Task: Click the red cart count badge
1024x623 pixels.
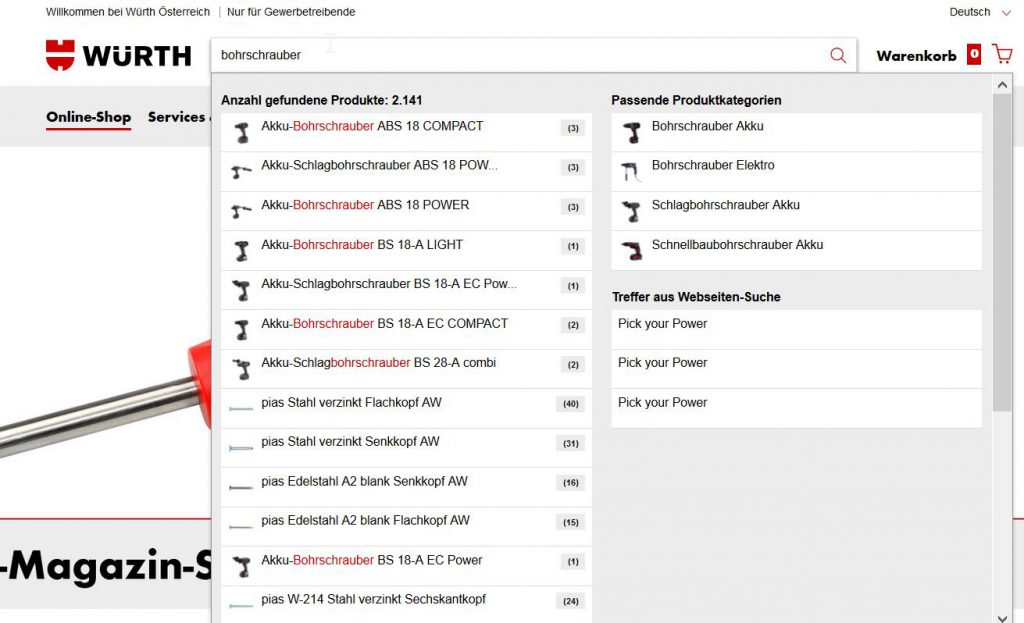Action: pyautogui.click(x=974, y=54)
